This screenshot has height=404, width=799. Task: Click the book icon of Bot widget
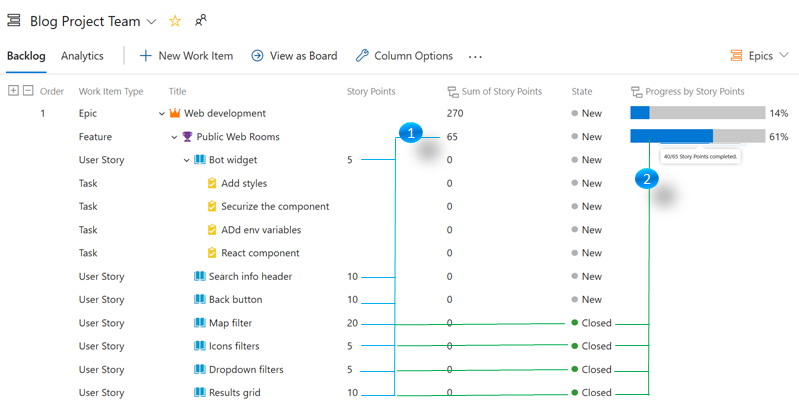pyautogui.click(x=200, y=159)
